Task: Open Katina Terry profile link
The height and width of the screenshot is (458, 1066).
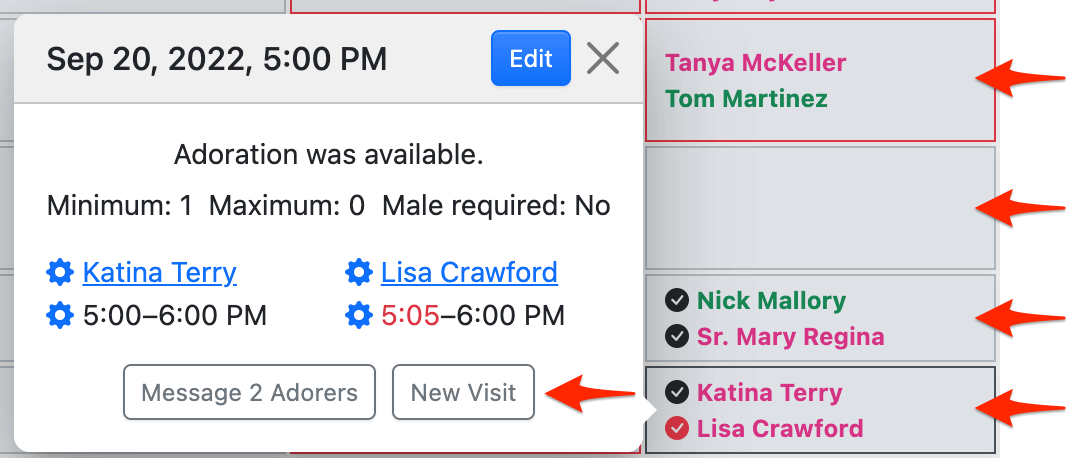Action: [x=159, y=272]
